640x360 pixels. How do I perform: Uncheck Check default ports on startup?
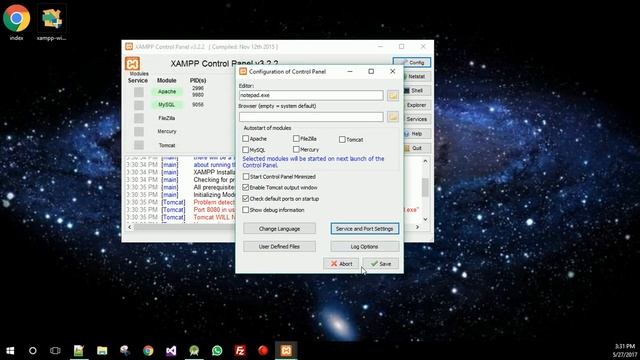click(x=246, y=199)
